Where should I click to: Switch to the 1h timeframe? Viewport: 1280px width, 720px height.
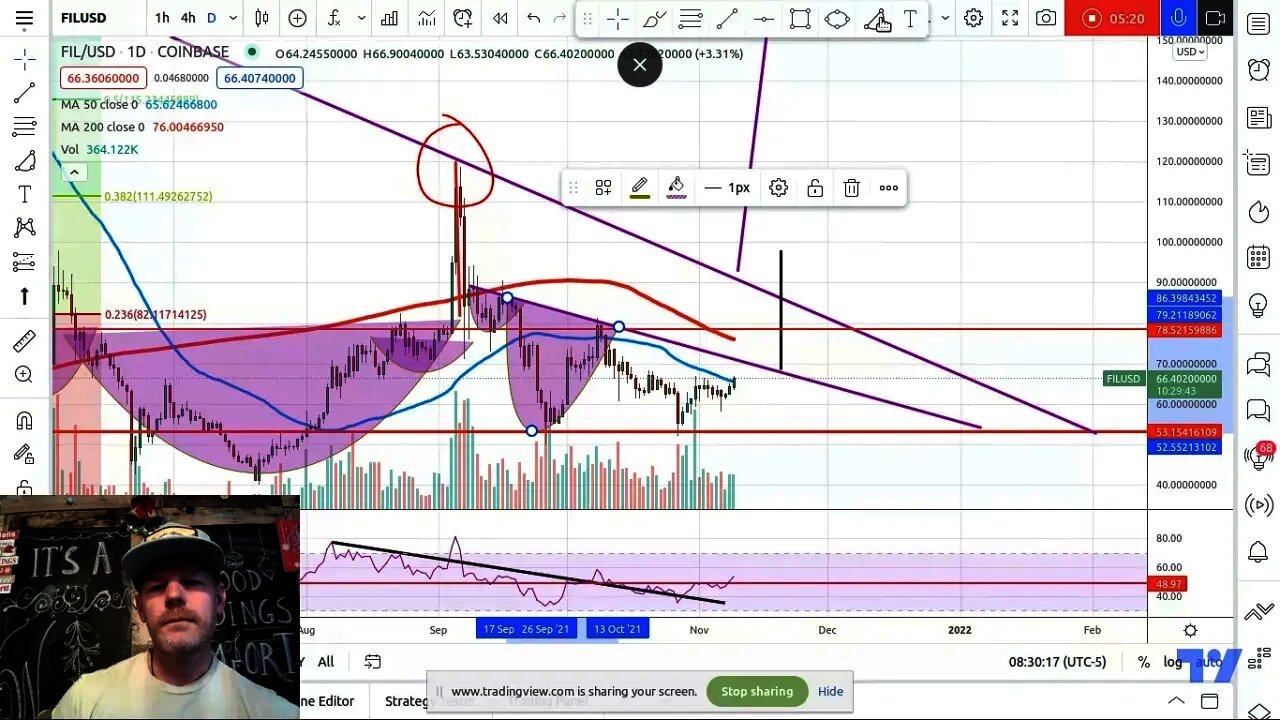[162, 18]
